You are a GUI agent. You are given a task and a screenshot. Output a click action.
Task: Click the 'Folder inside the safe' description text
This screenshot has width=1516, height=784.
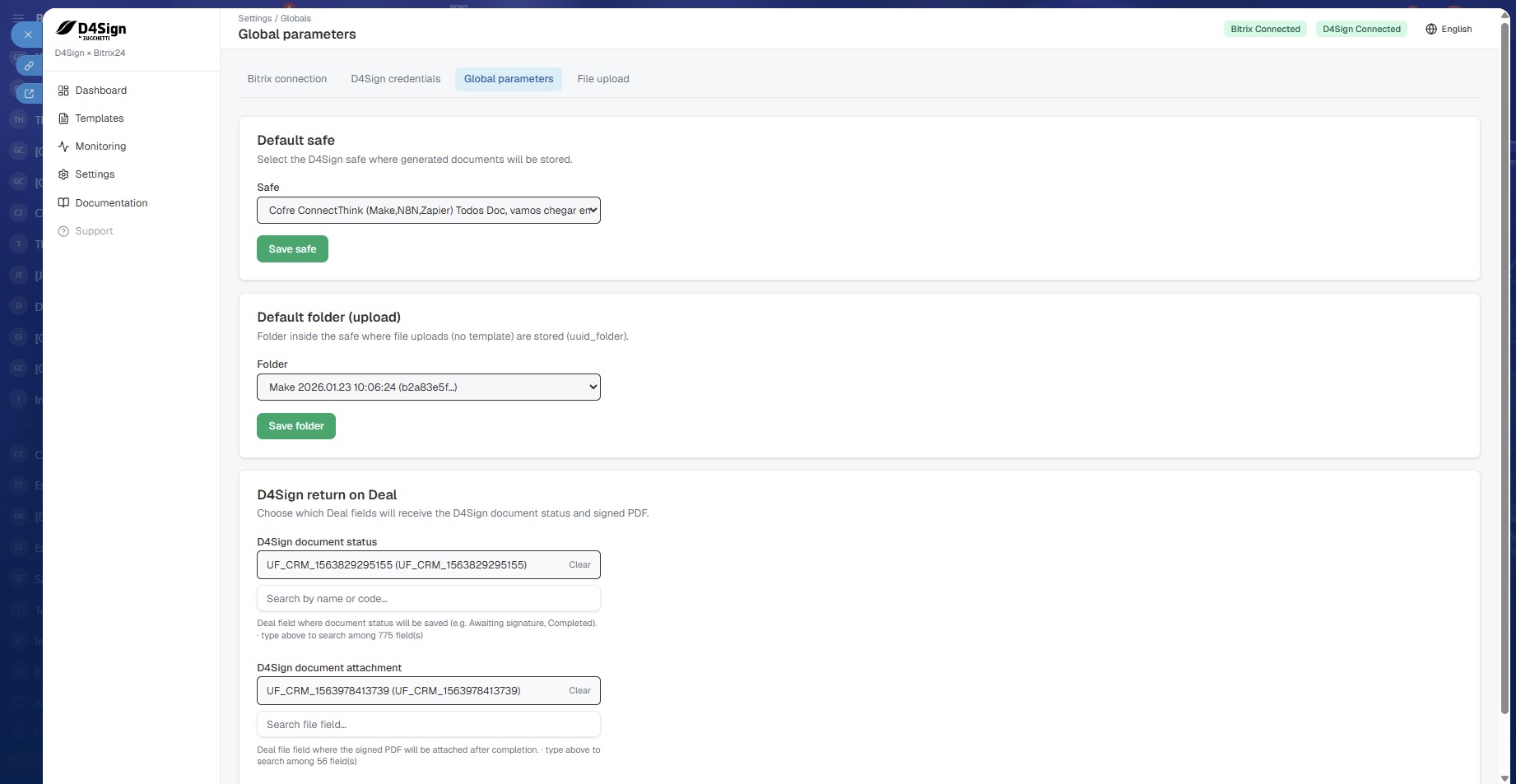point(443,336)
